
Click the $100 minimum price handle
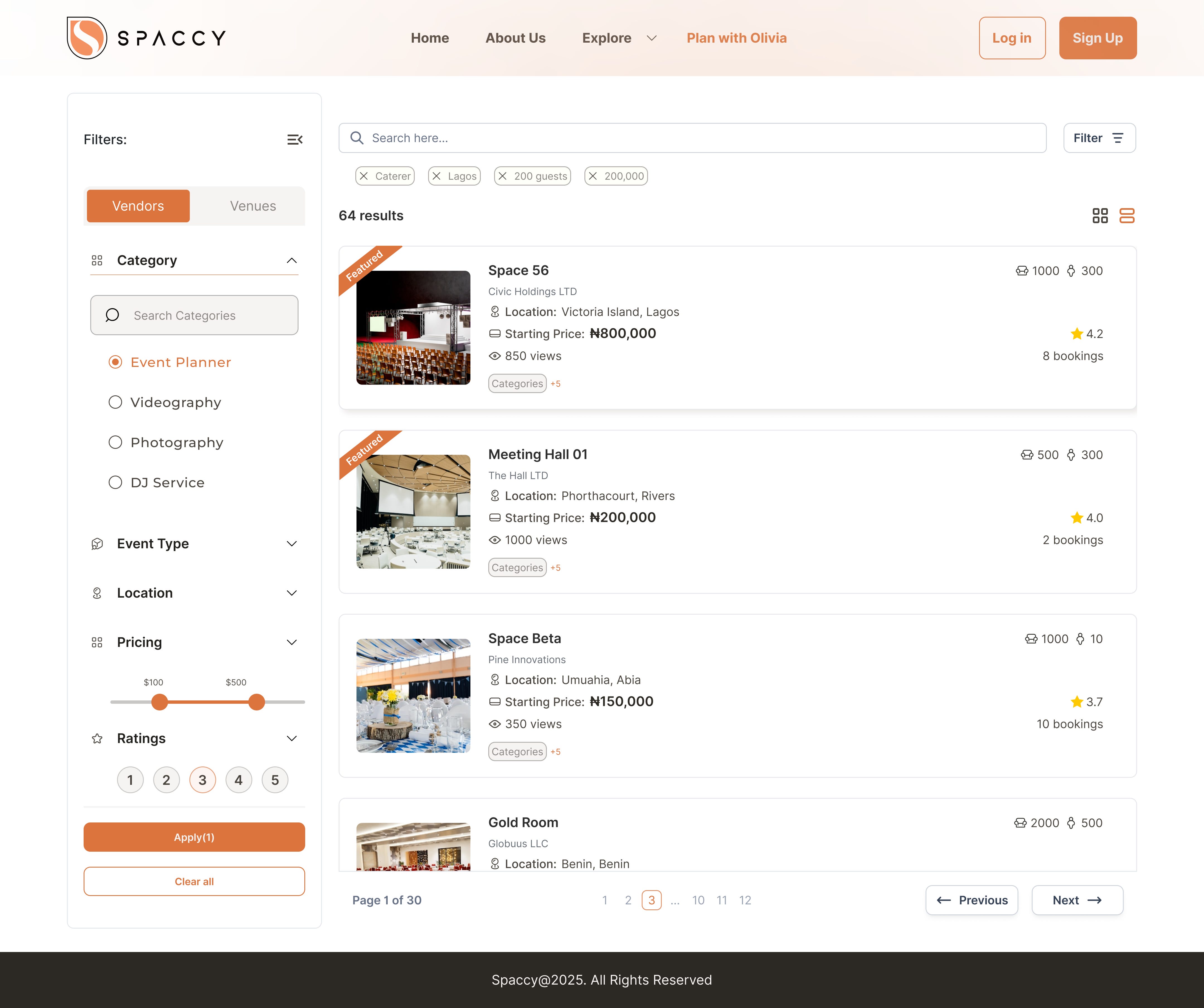coord(159,702)
